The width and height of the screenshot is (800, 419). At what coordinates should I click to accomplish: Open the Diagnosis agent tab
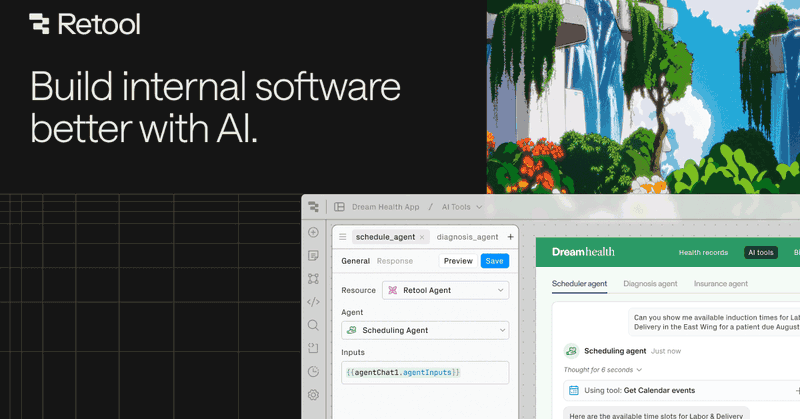coord(650,284)
